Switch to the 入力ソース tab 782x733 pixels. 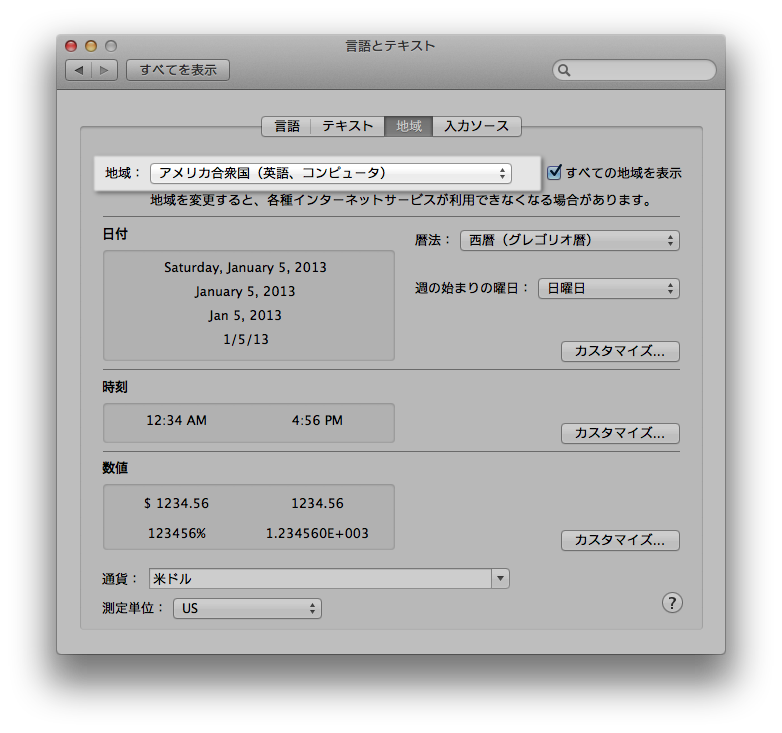pyautogui.click(x=477, y=126)
